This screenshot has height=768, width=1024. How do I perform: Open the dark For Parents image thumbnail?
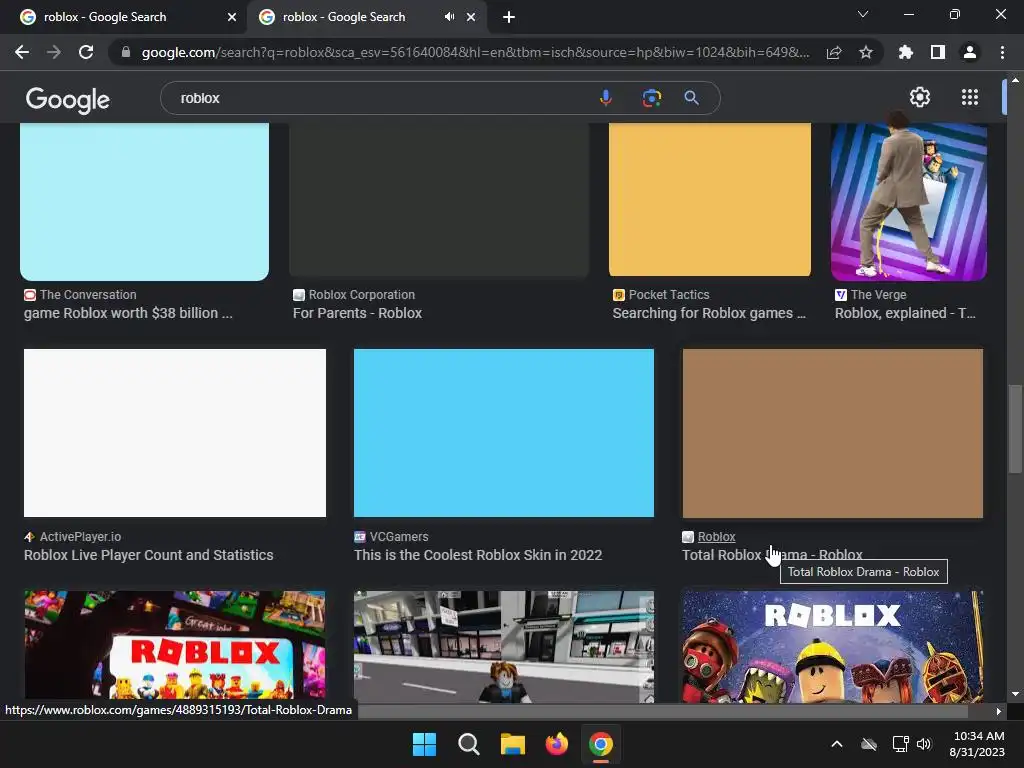coord(439,200)
